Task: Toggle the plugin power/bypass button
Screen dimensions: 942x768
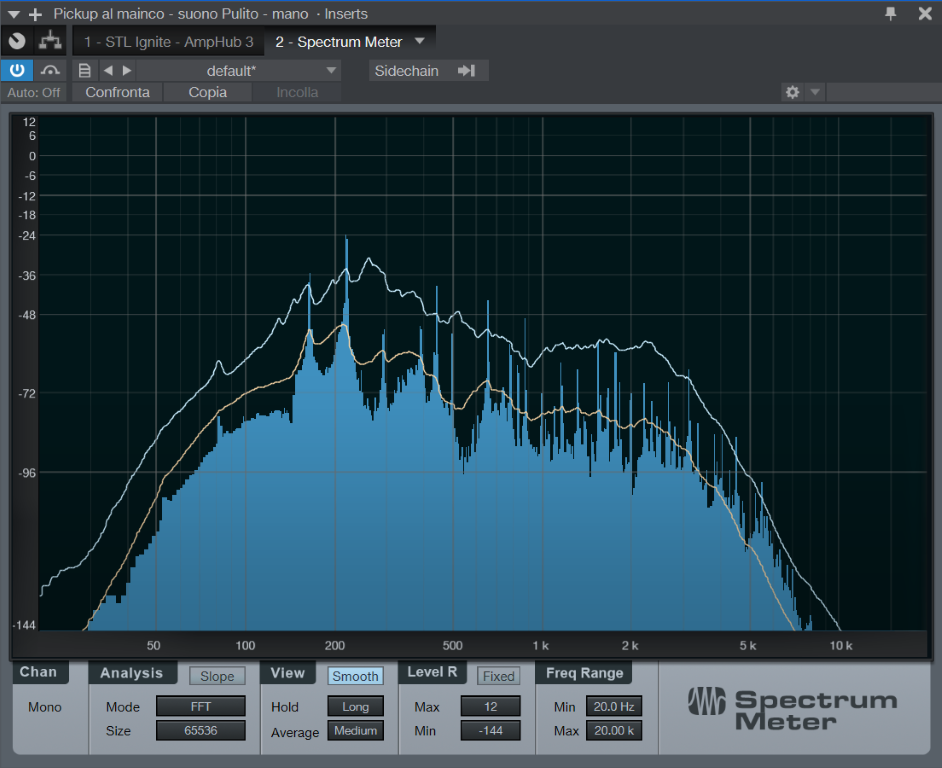Action: coord(17,70)
